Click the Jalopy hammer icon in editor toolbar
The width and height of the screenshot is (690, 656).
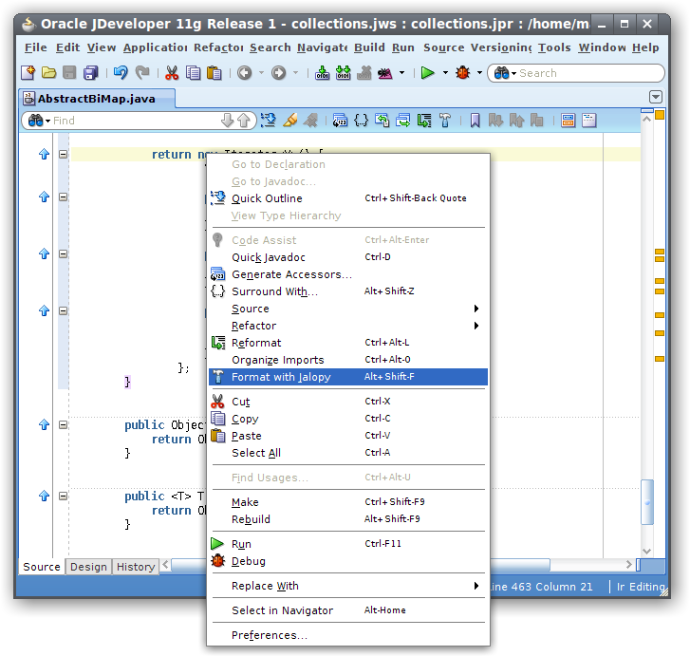tap(445, 120)
